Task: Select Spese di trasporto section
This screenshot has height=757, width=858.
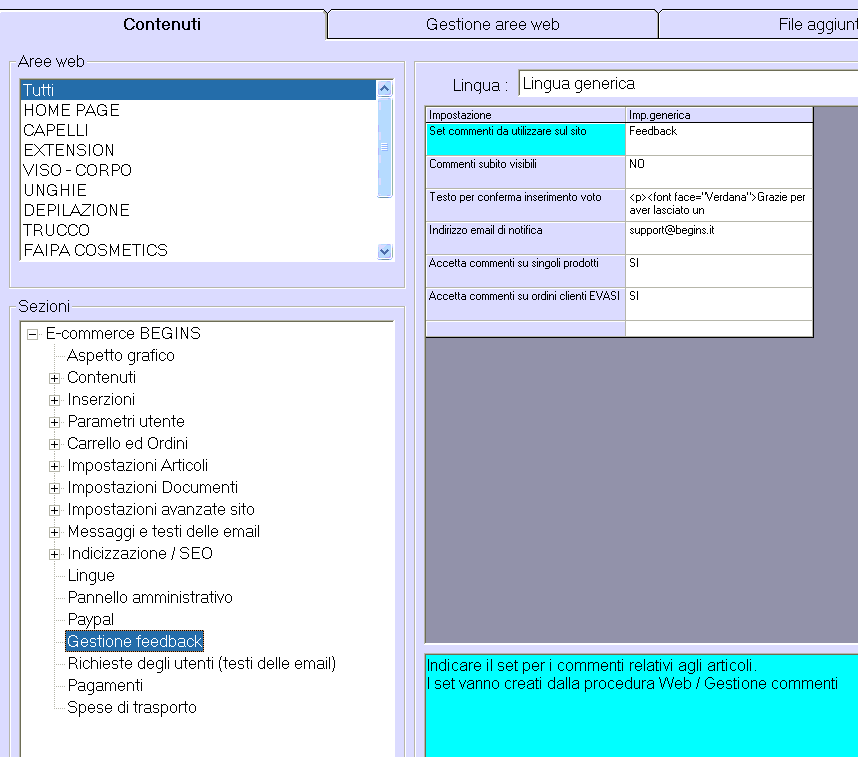Action: pos(131,707)
